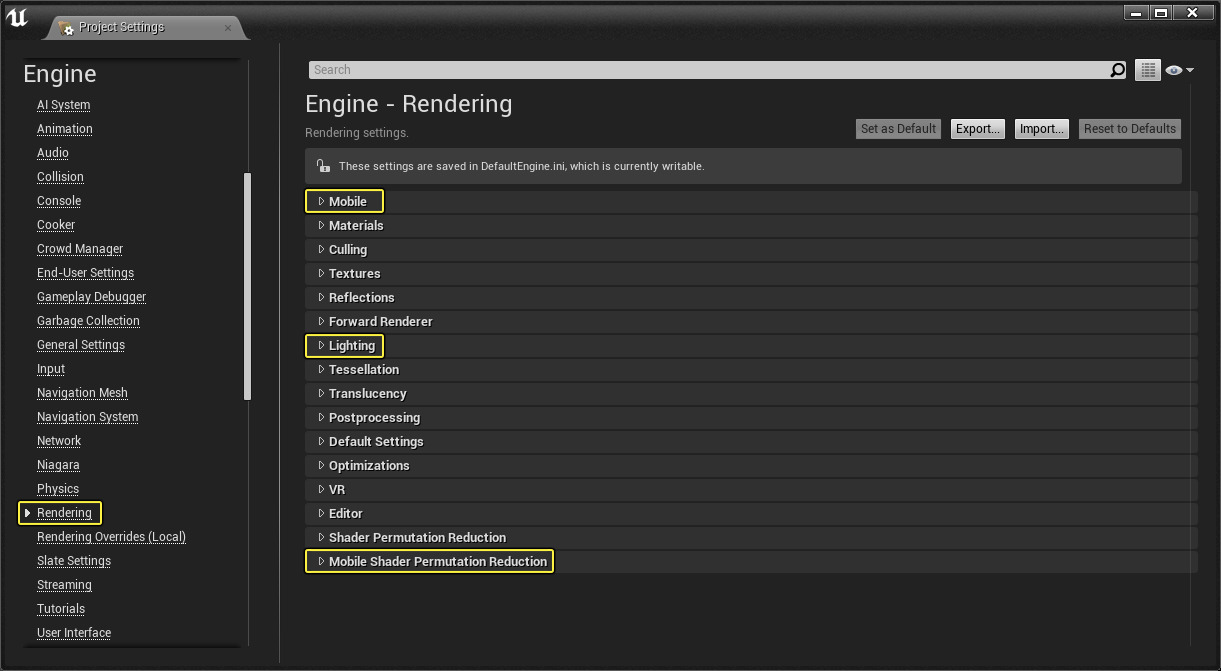Screen dimensions: 1221x671
Task: Click the gear icon on Project Settings tab
Action: point(68,27)
